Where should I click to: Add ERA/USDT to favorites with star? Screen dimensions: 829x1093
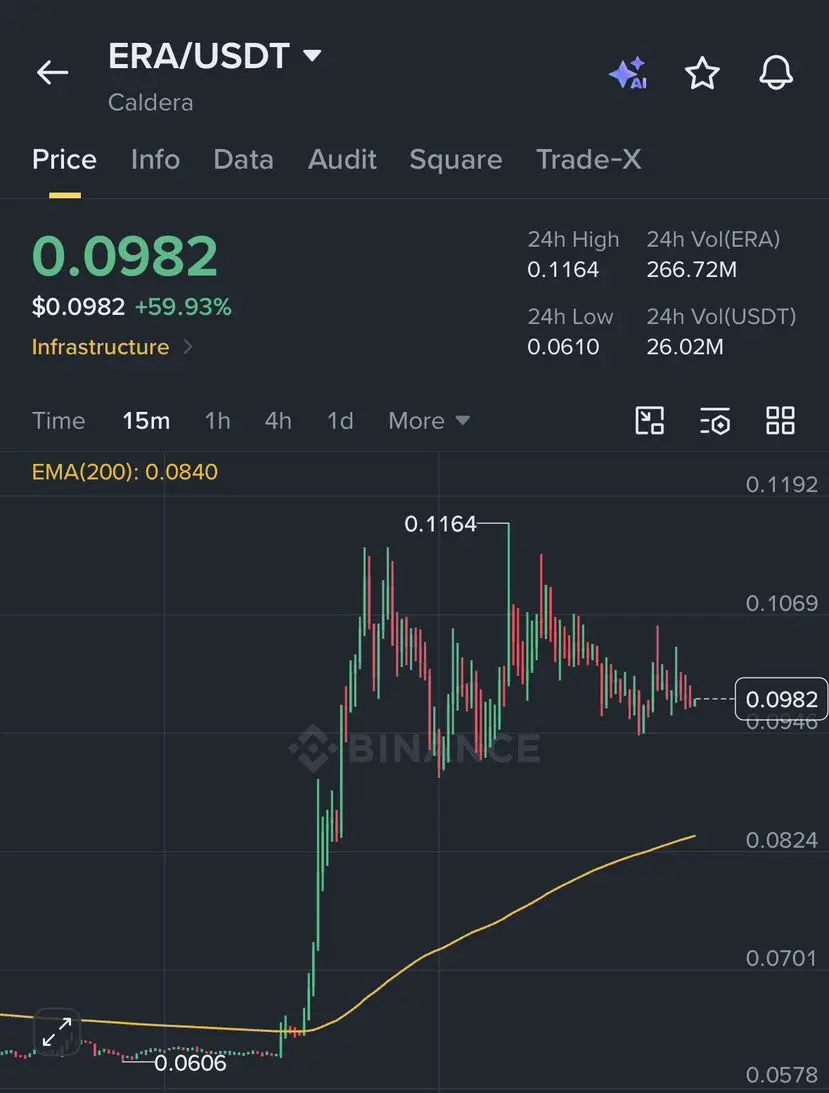point(702,73)
